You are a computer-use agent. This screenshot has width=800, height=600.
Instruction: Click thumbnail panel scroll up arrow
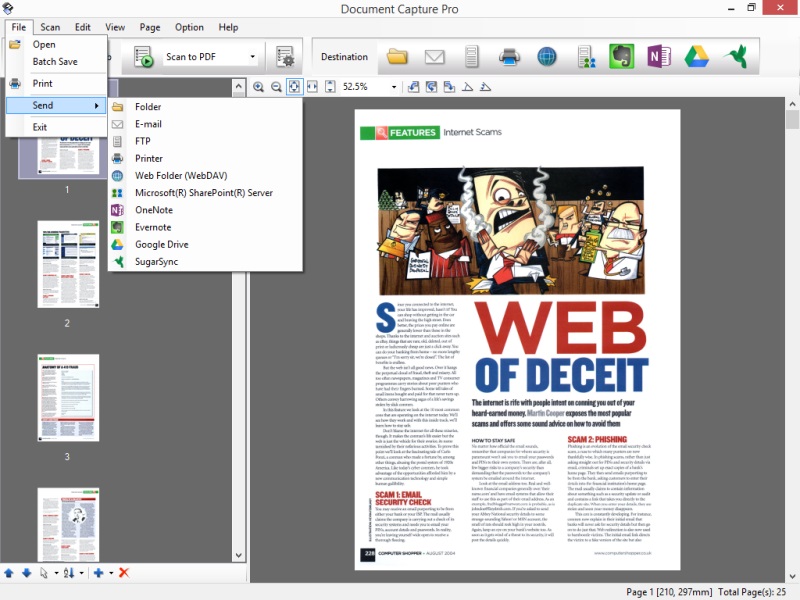(238, 87)
